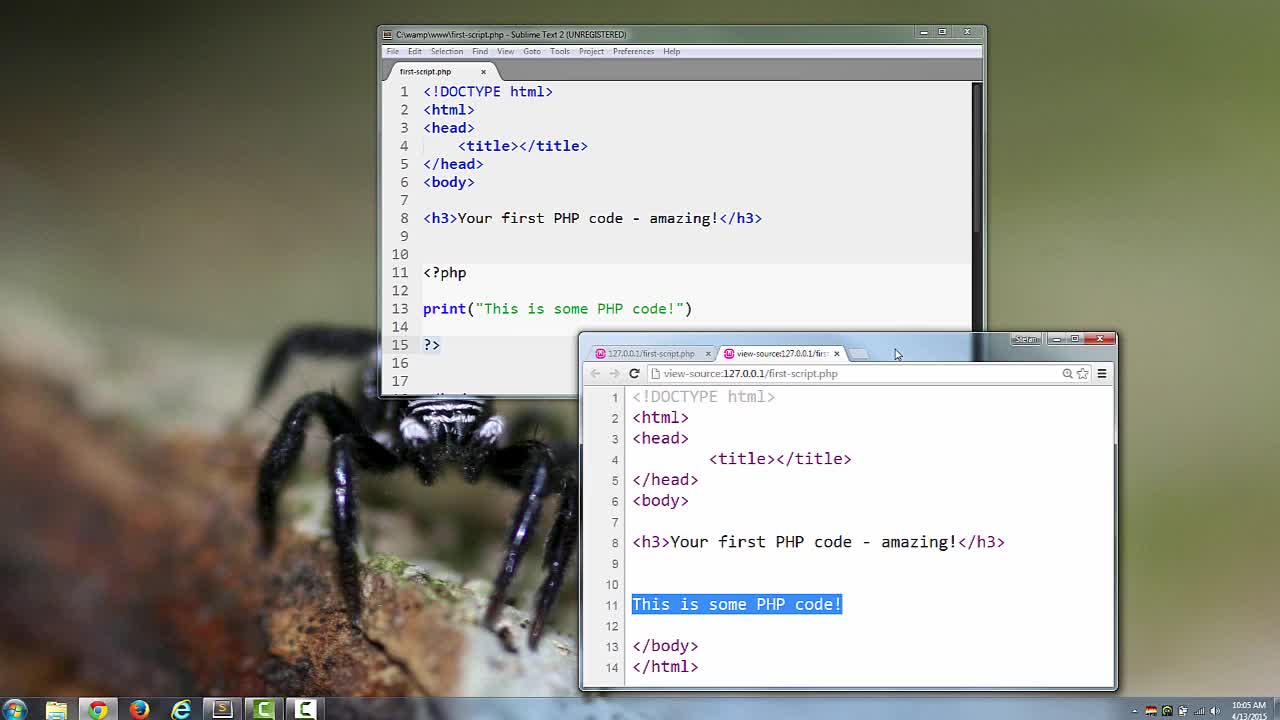The width and height of the screenshot is (1280, 720).
Task: Click the second Camtasia recorder taskbar icon
Action: click(x=305, y=709)
